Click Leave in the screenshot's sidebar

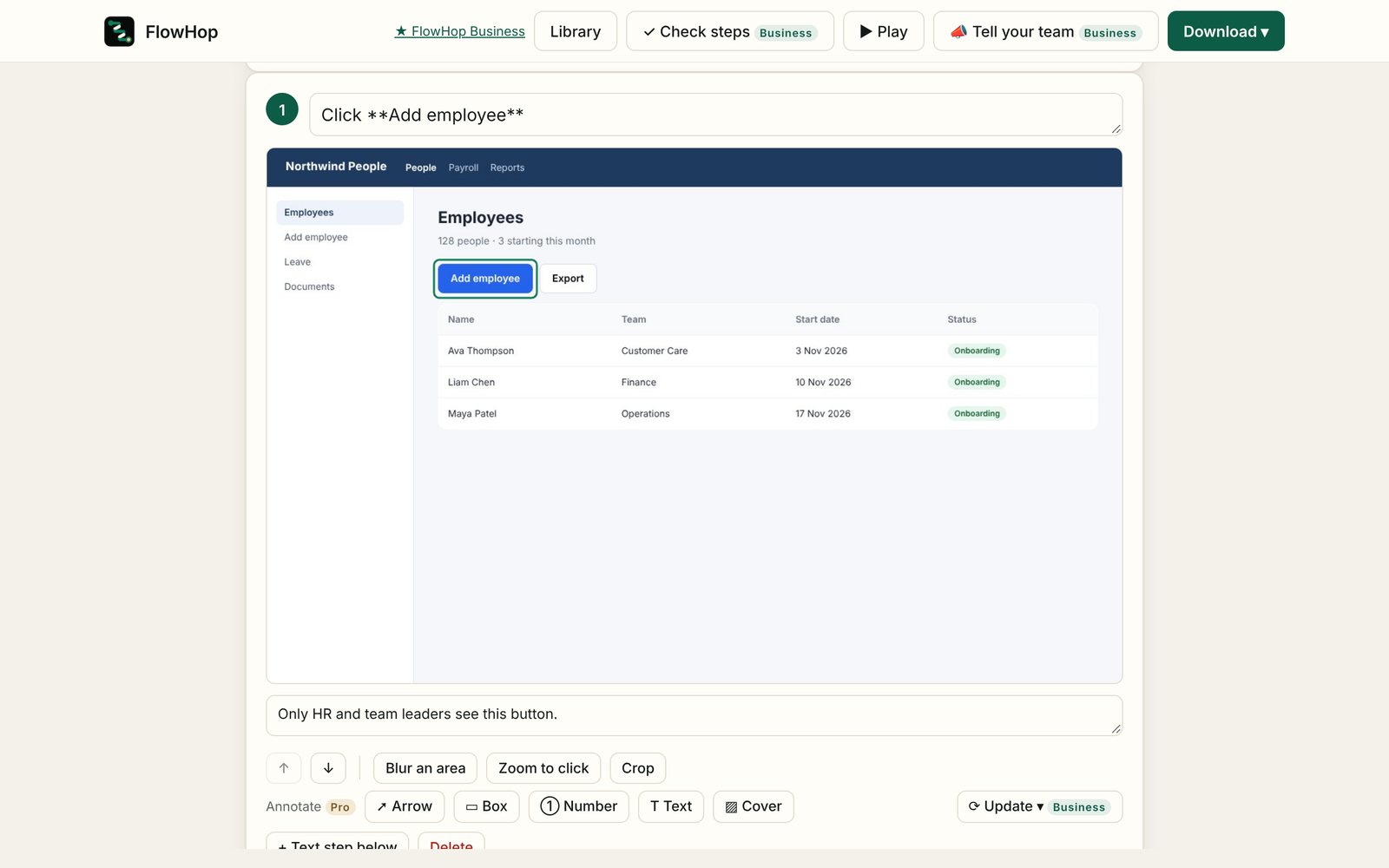pyautogui.click(x=298, y=262)
